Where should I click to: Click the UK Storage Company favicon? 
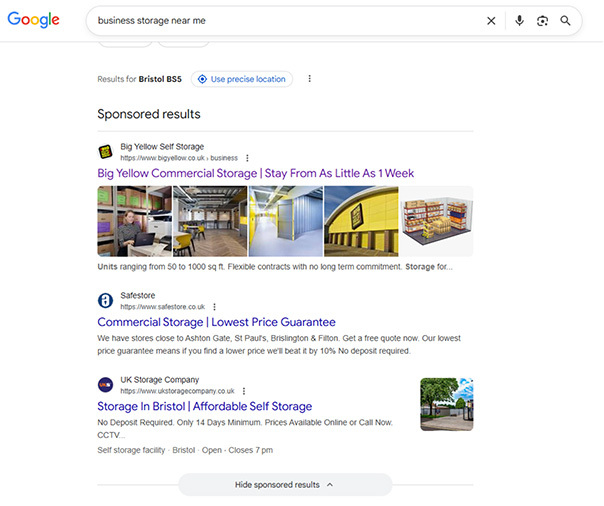point(105,385)
